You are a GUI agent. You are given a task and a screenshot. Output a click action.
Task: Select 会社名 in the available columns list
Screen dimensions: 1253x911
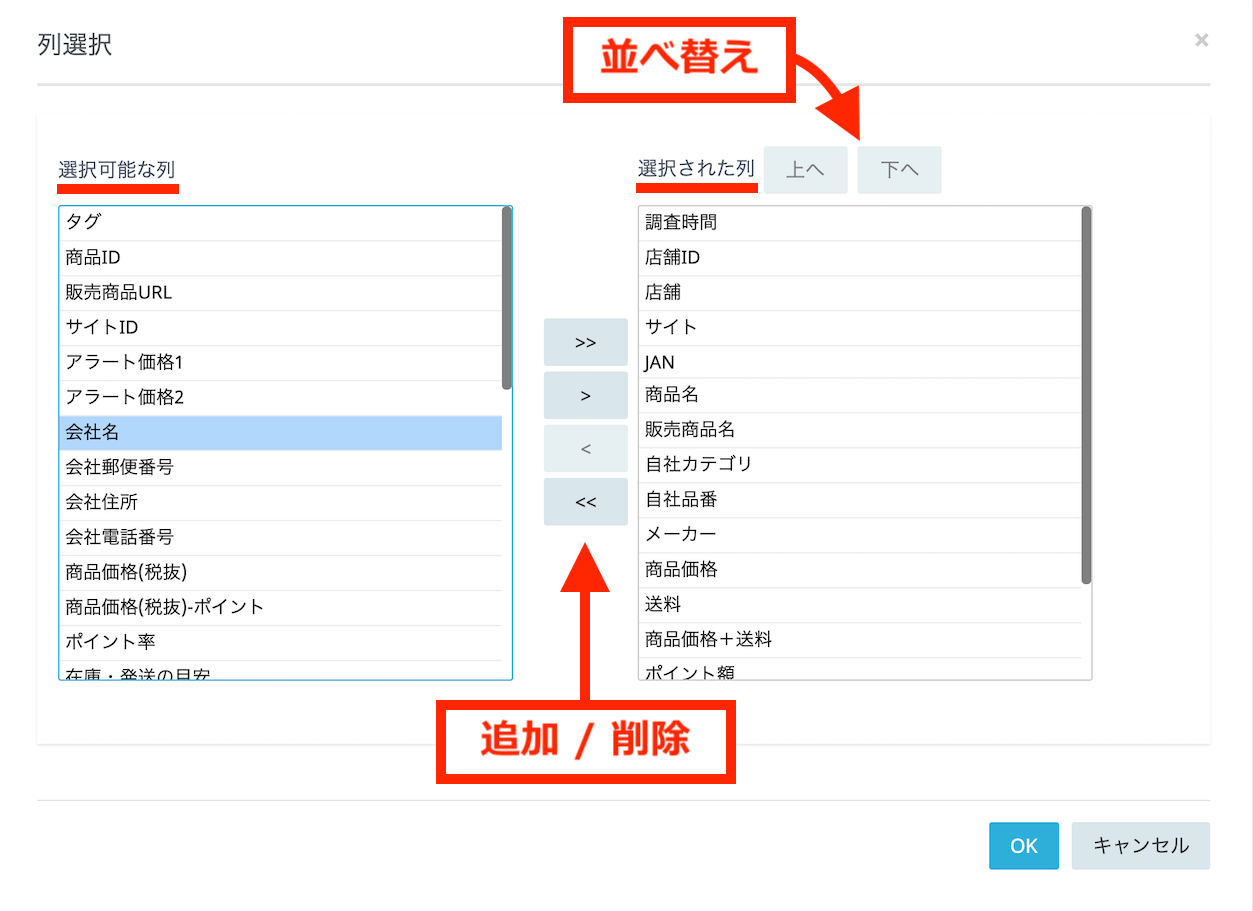coord(280,432)
